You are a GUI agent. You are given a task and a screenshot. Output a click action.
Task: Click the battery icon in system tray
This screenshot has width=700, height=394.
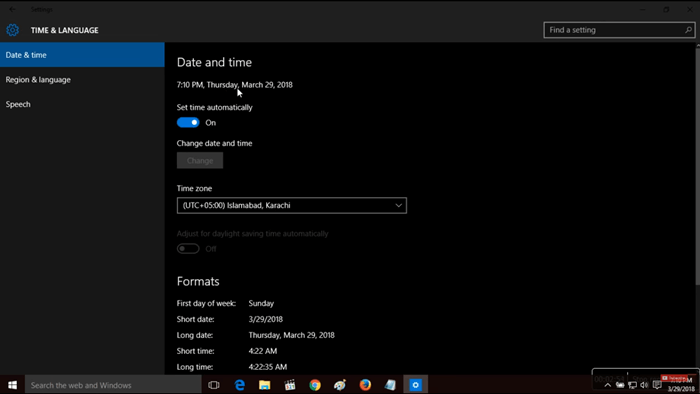620,385
